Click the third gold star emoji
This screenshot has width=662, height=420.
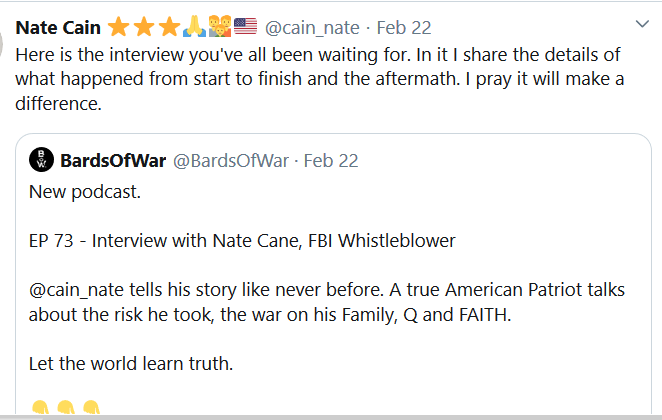(x=169, y=27)
